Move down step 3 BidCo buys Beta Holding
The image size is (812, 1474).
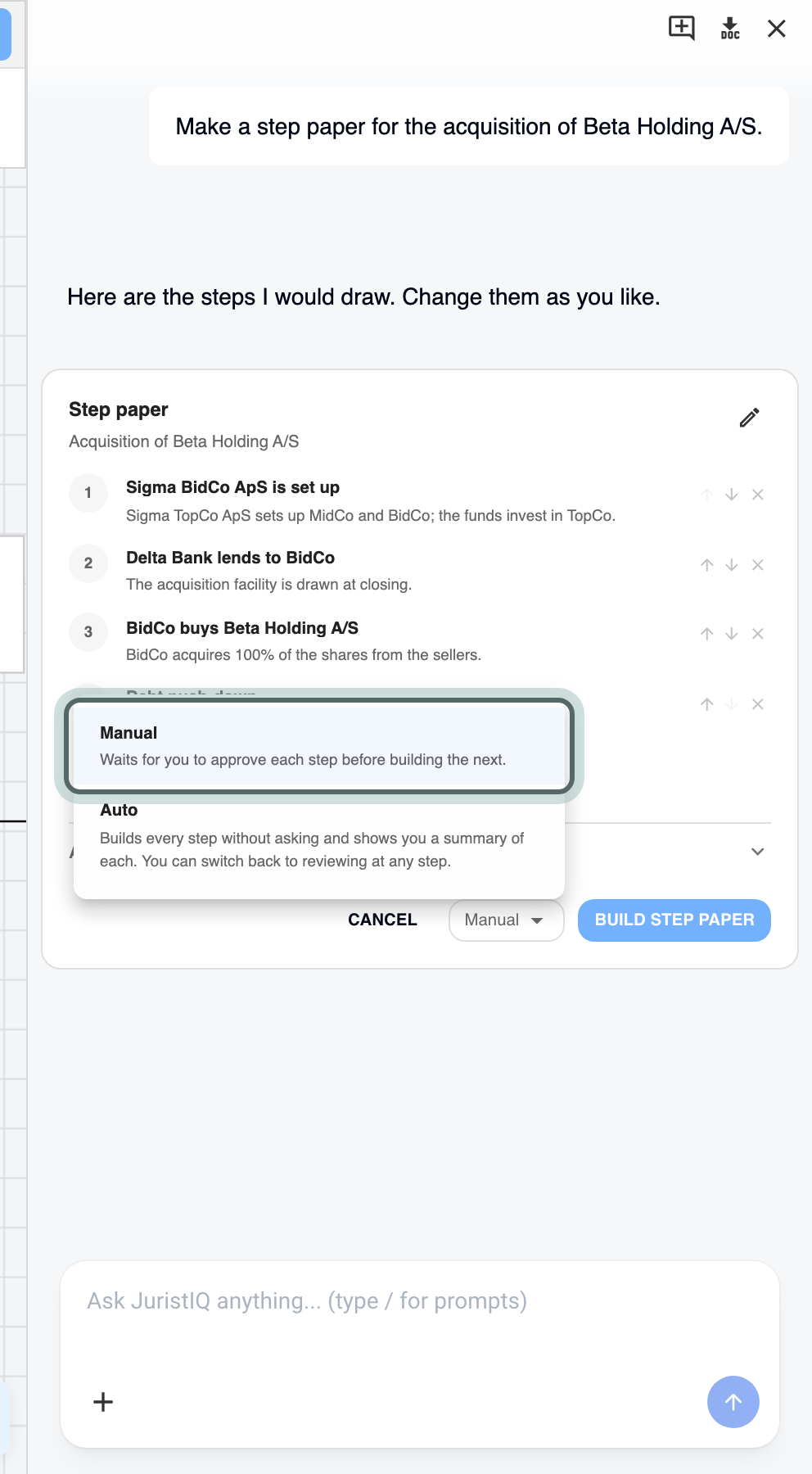coord(732,634)
